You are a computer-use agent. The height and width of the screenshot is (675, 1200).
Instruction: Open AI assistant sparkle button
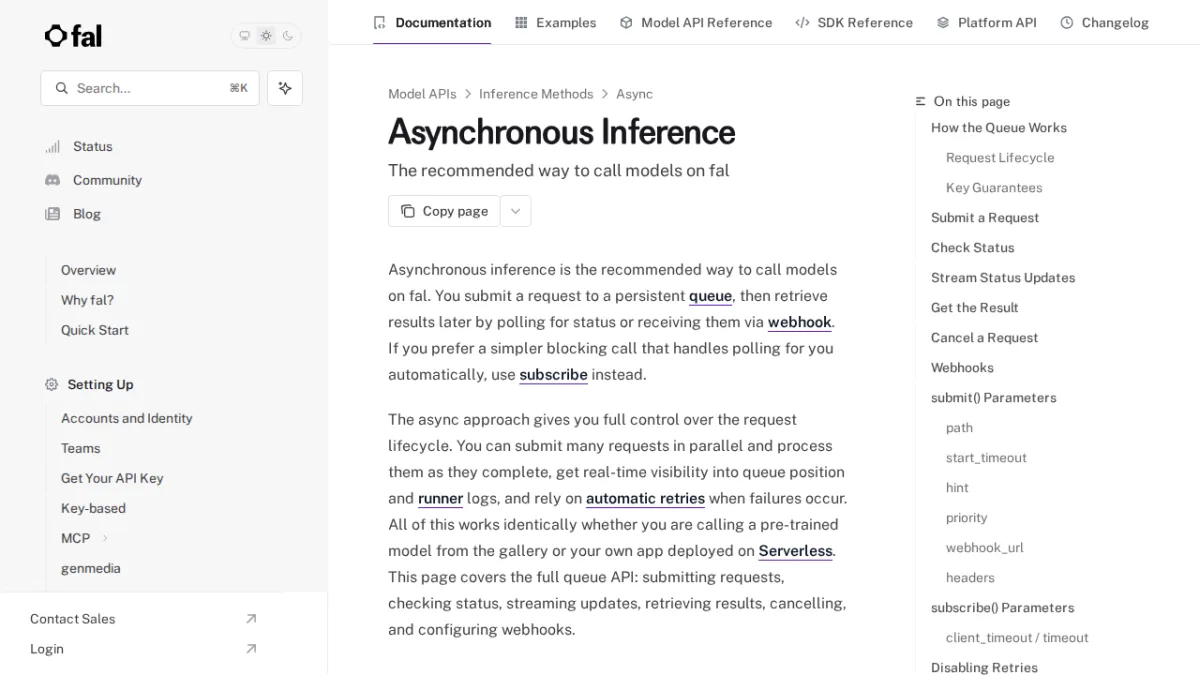pyautogui.click(x=285, y=88)
